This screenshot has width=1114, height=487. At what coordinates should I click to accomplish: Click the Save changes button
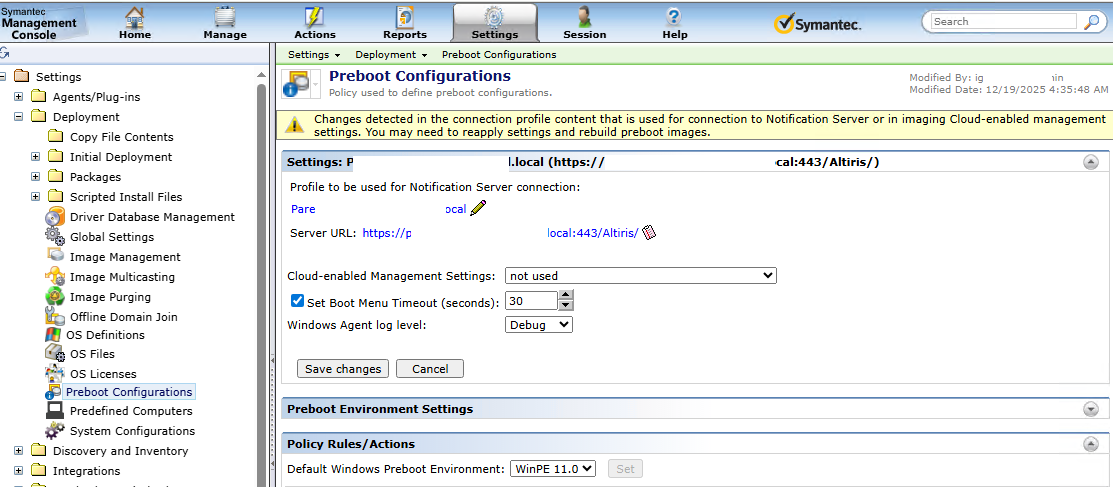(343, 369)
